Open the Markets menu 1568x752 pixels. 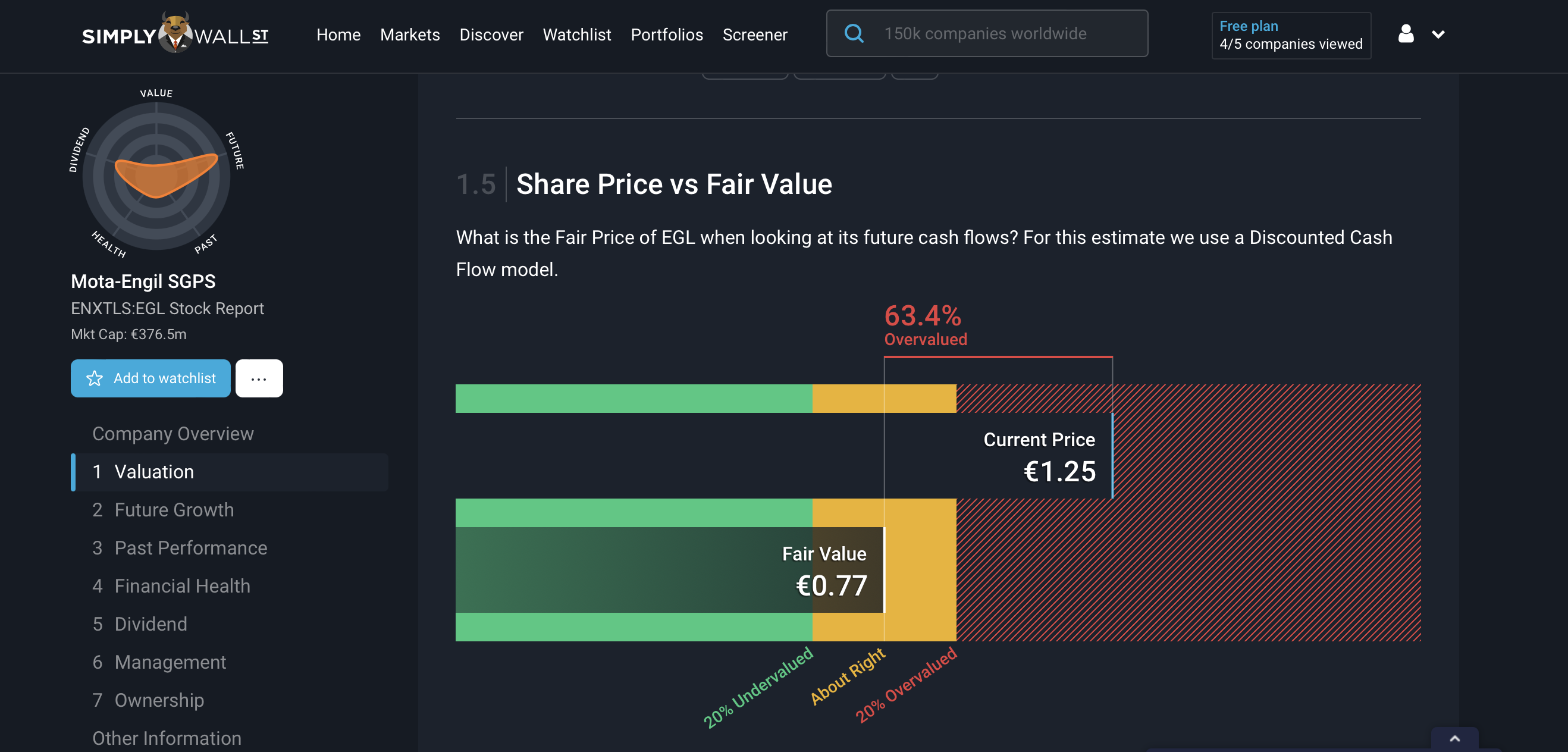point(410,35)
